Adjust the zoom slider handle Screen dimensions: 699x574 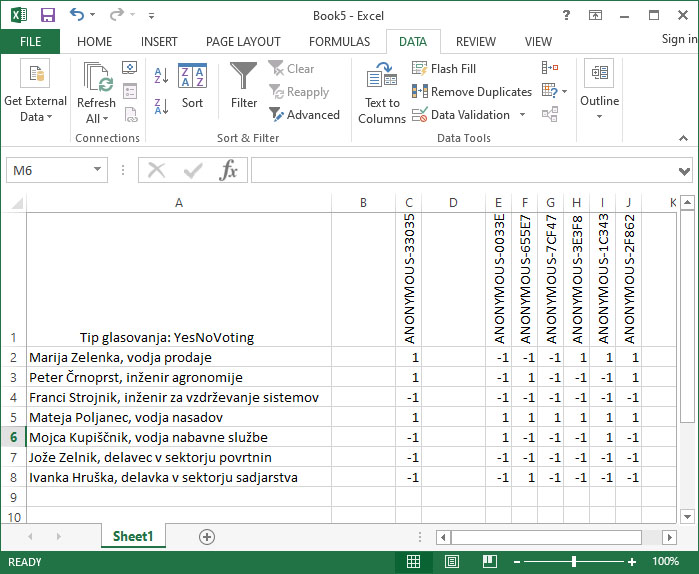point(574,562)
